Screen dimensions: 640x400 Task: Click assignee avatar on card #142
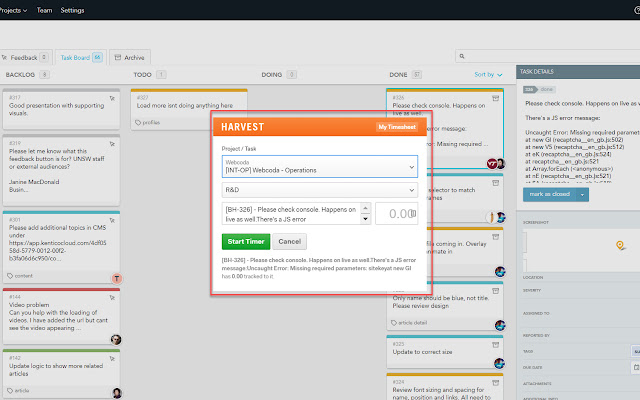117,393
